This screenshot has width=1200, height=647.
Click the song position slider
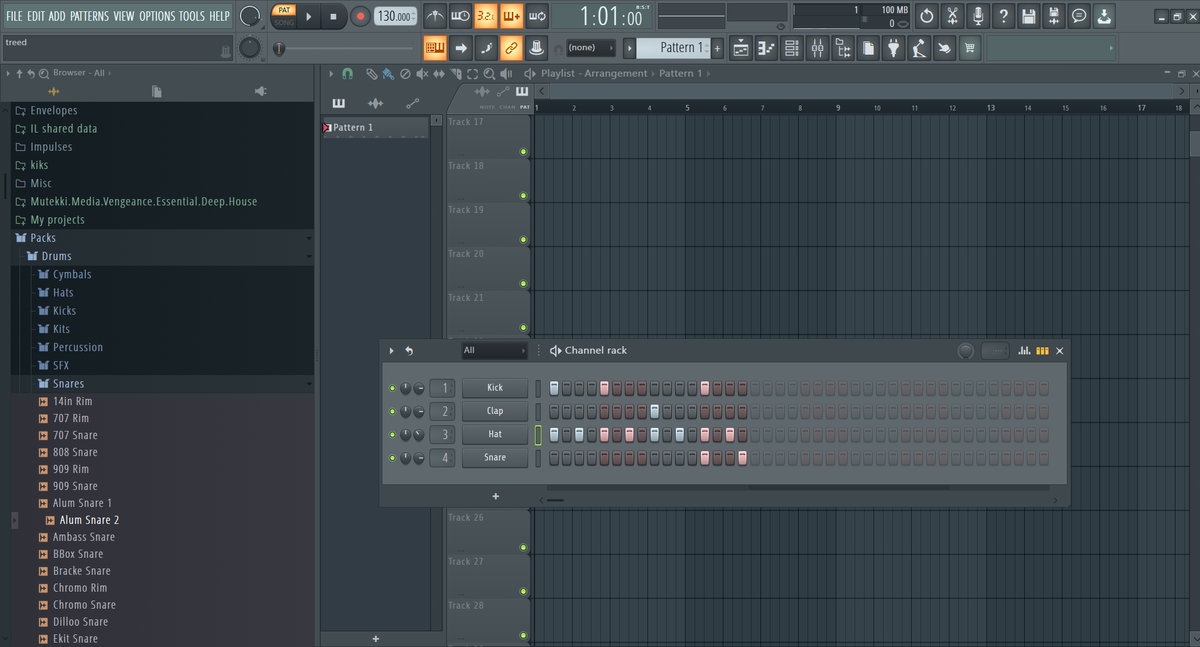pos(347,48)
